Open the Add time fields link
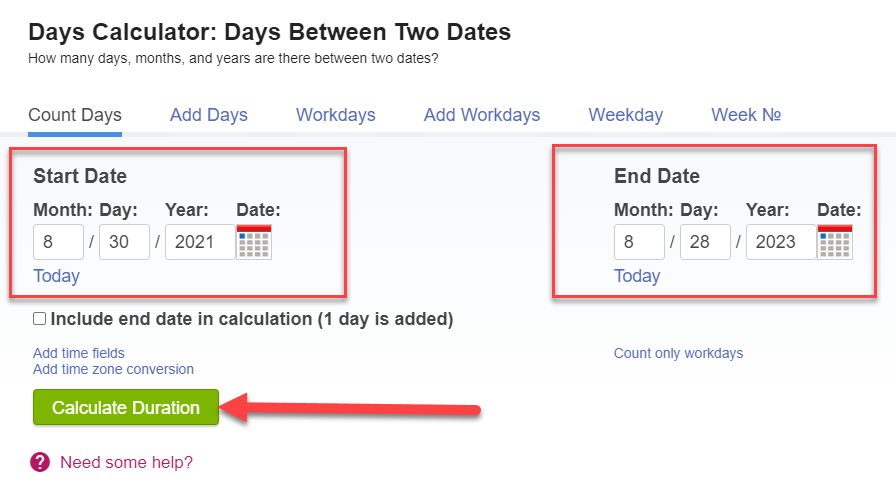Viewport: 896px width, 487px height. pyautogui.click(x=79, y=353)
